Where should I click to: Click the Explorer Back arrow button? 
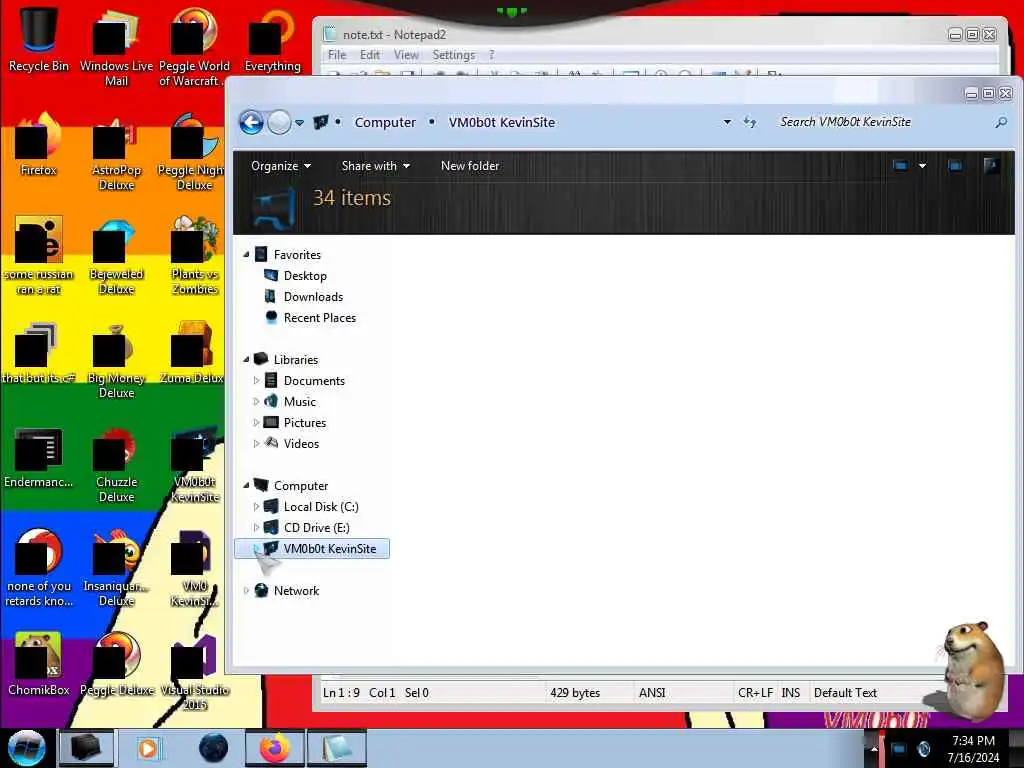click(251, 122)
